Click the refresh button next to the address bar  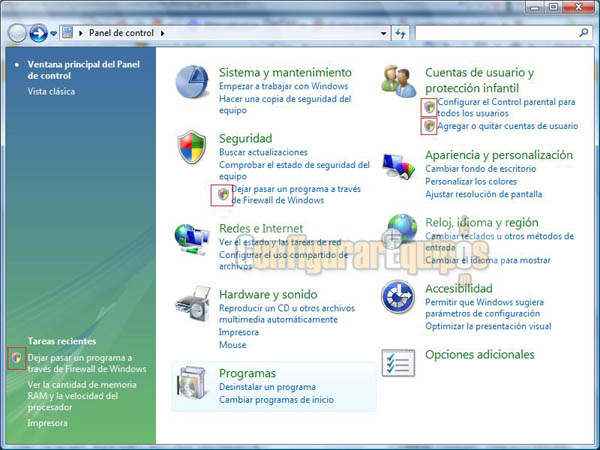tap(400, 33)
